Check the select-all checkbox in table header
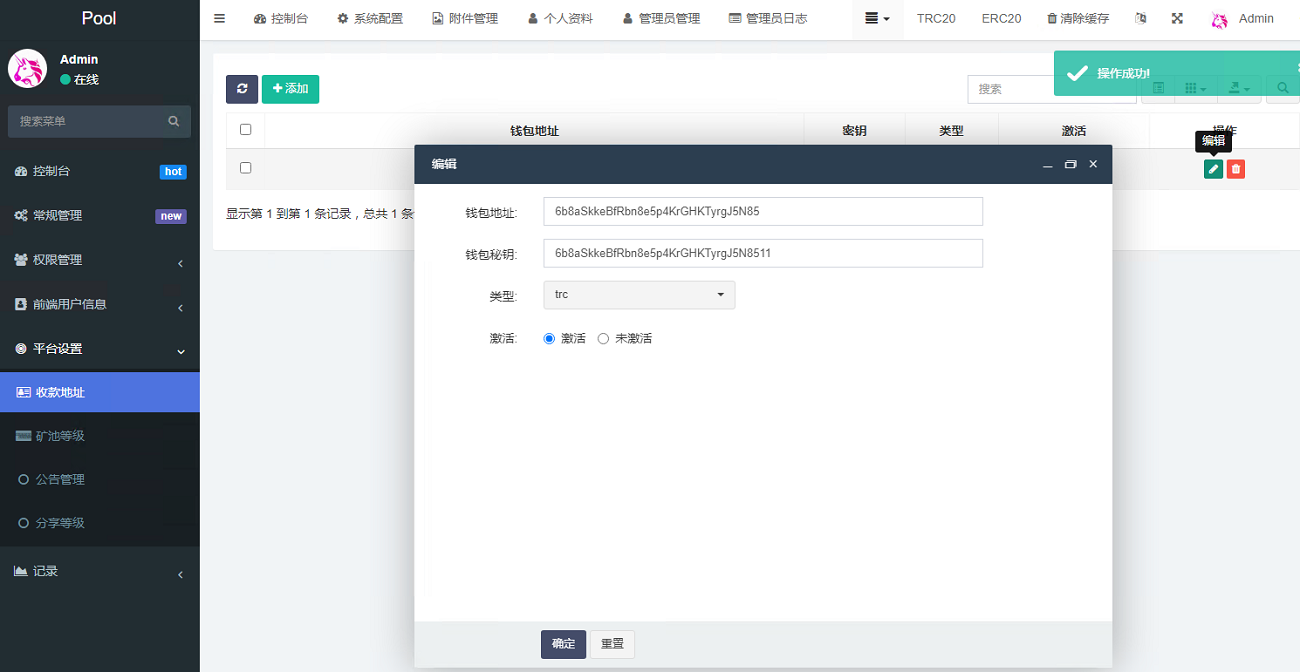The width and height of the screenshot is (1300, 672). tap(246, 129)
